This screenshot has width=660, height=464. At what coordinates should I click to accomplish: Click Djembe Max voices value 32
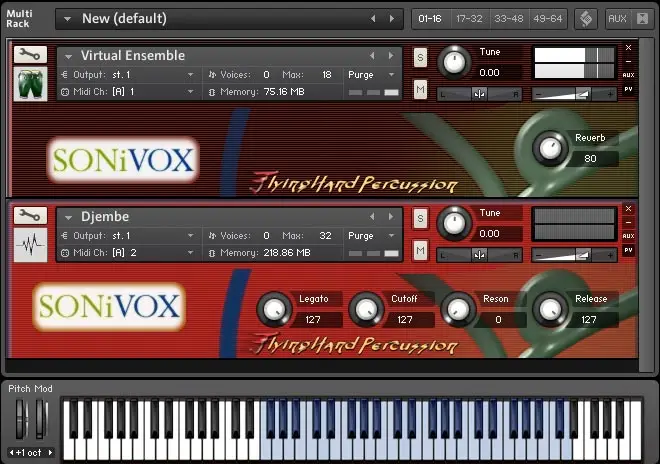pyautogui.click(x=325, y=235)
